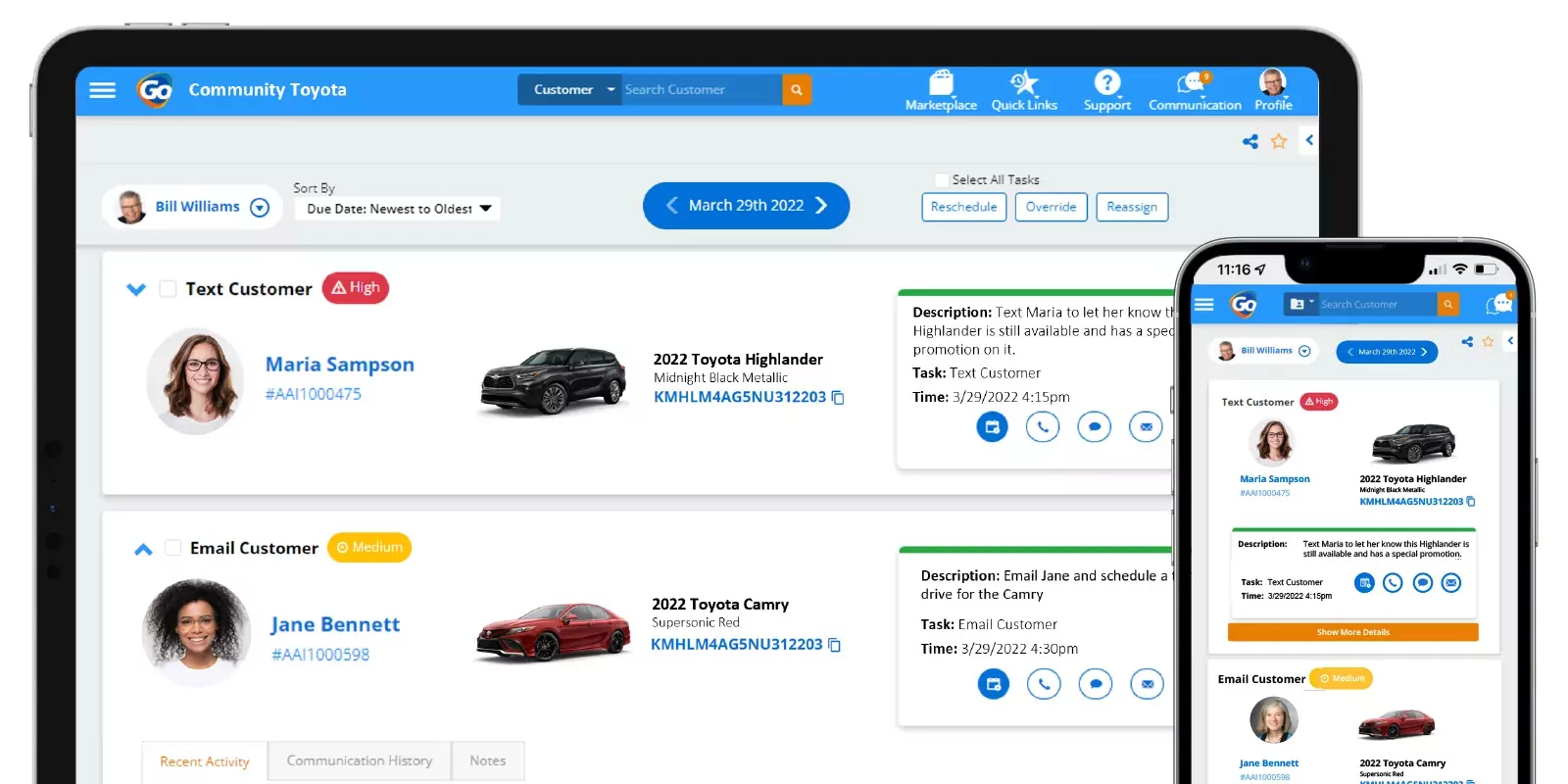Click the phone screen's calendar task icon
This screenshot has height=784, width=1568.
point(1364,583)
